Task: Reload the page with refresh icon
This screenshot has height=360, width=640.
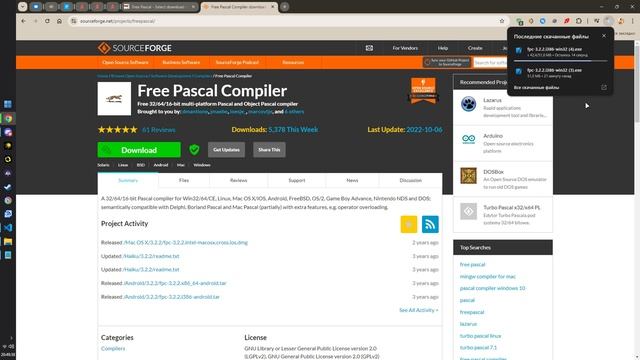Action: coord(47,21)
